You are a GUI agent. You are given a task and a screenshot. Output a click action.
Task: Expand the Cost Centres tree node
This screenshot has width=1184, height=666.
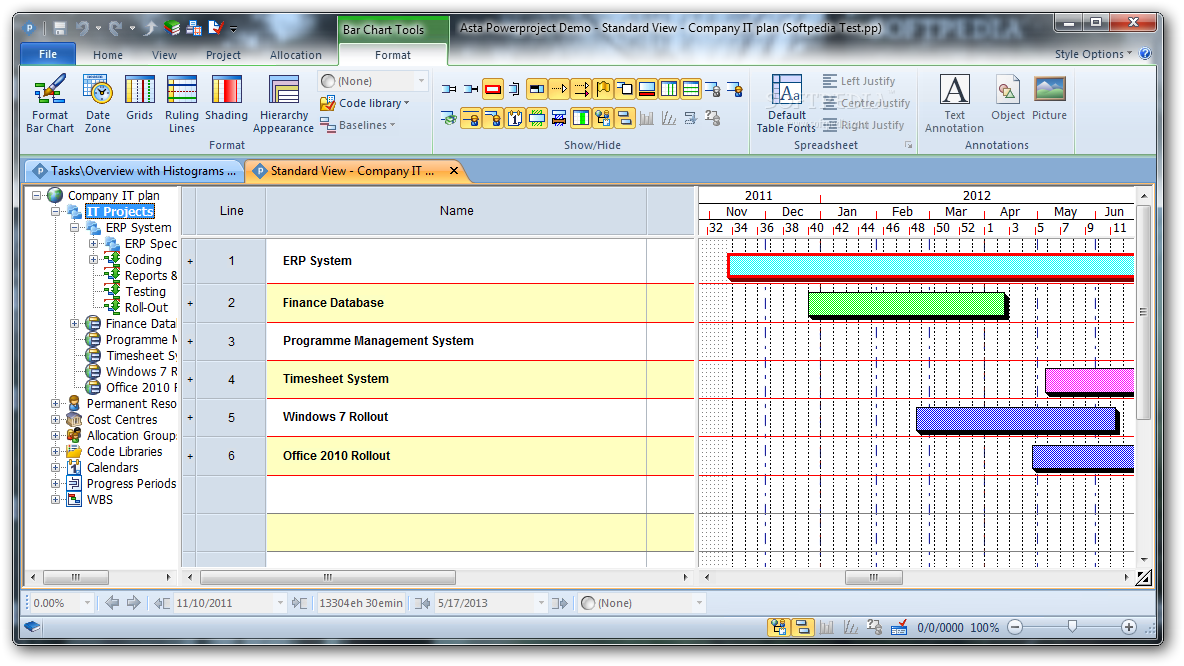coord(55,419)
